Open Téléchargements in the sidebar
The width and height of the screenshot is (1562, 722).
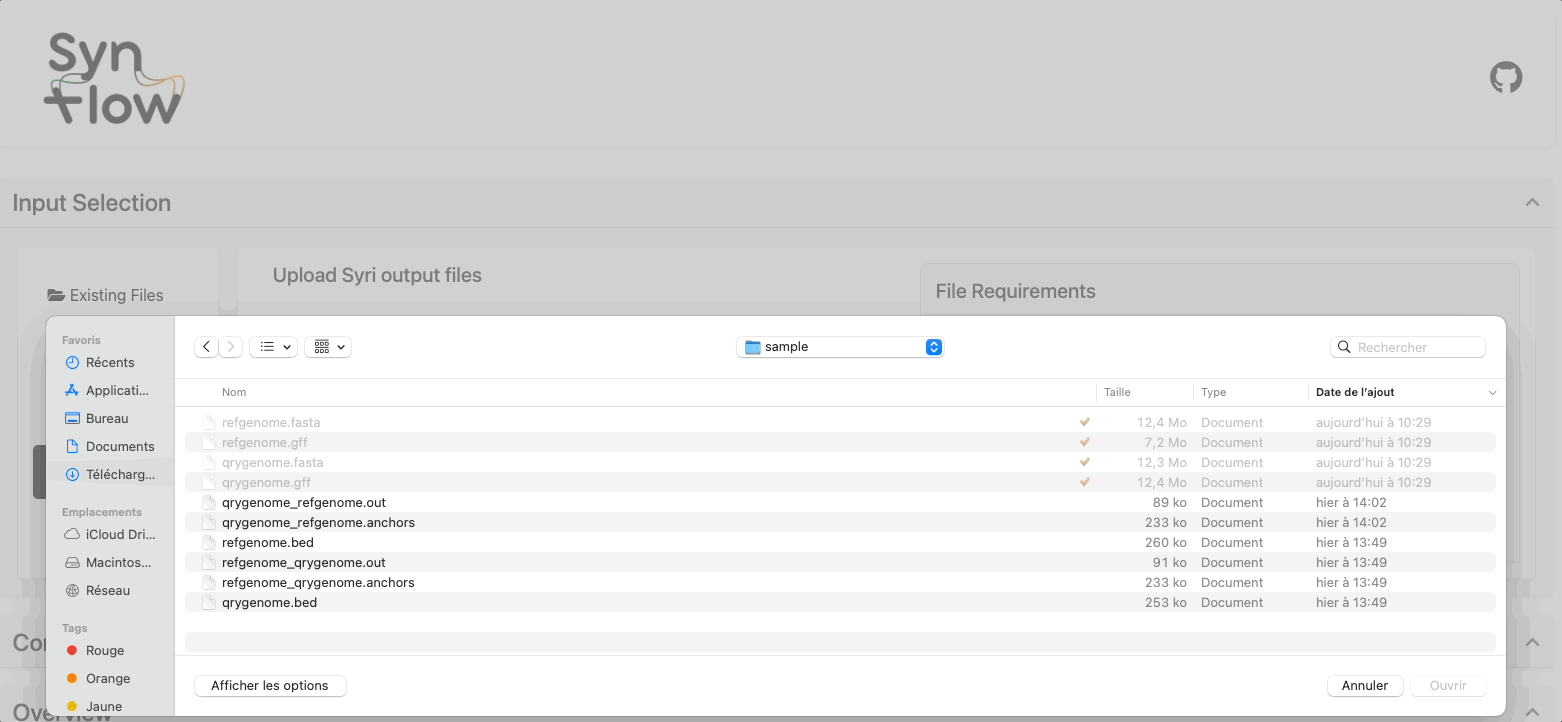click(109, 474)
